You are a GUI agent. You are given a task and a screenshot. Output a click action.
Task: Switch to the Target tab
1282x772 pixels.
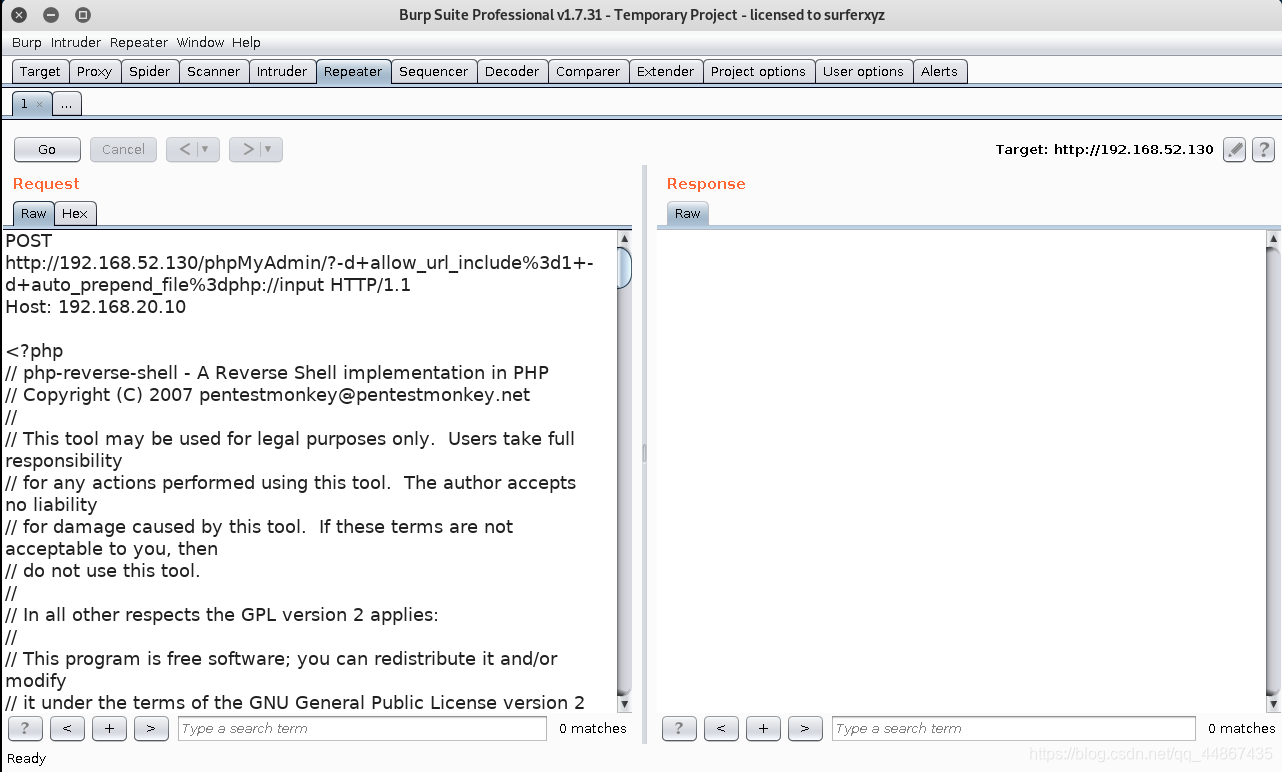(40, 71)
